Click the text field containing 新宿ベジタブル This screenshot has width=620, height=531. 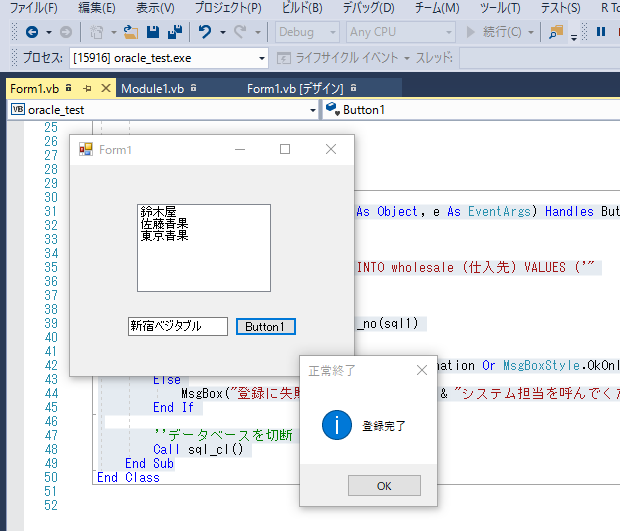point(177,327)
